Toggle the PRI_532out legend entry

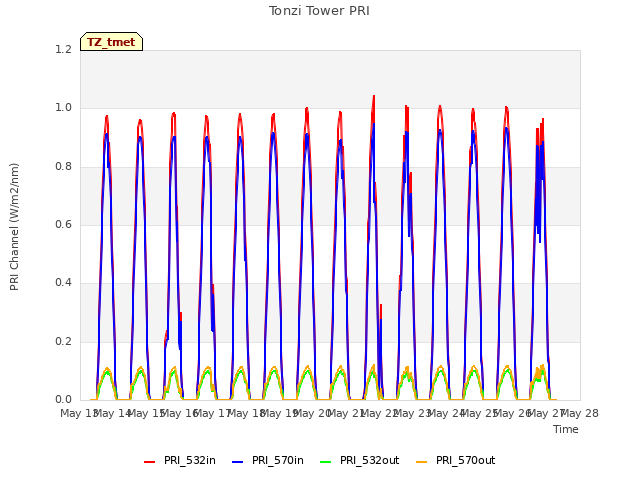point(360,460)
